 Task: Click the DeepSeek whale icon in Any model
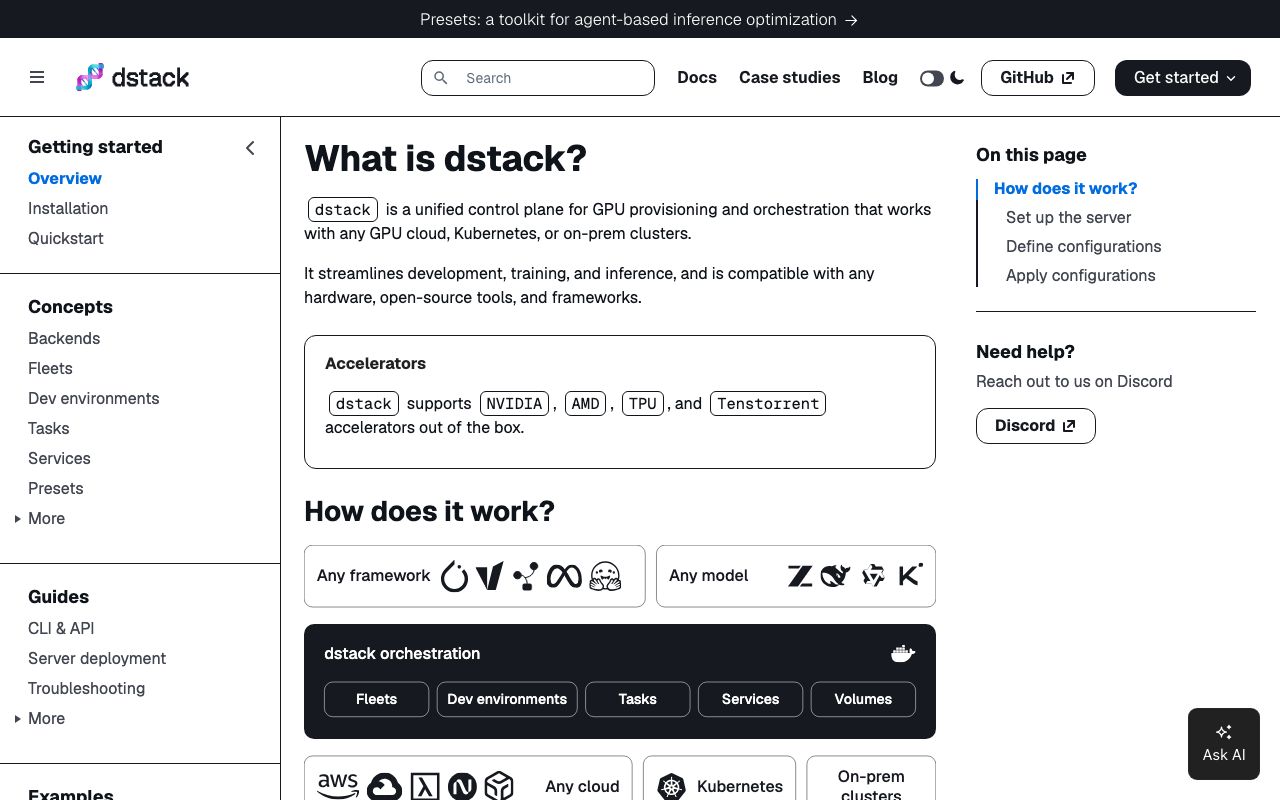[x=835, y=576]
